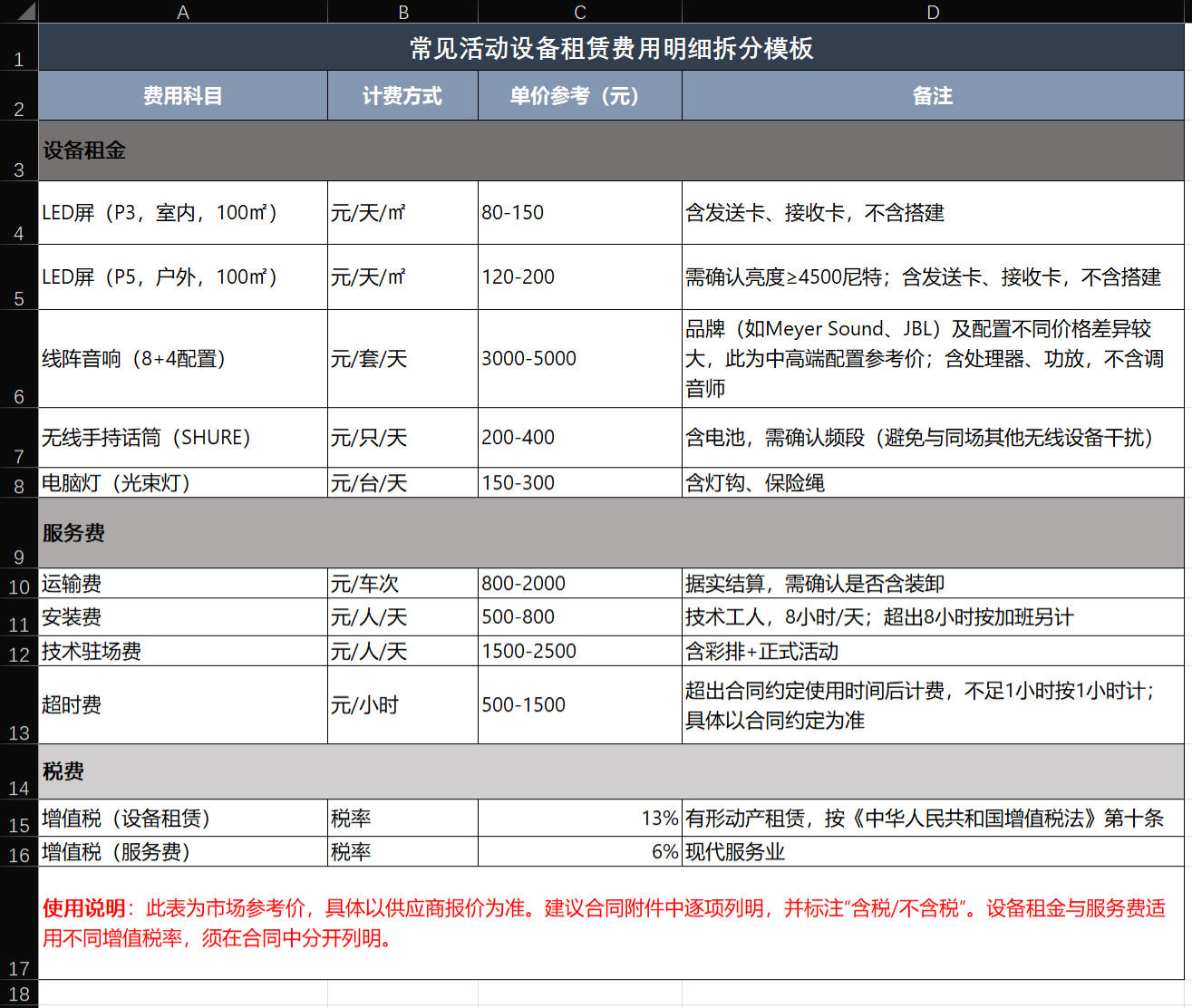The width and height of the screenshot is (1192, 1008).
Task: Click the 费用科目 header cell
Action: (183, 96)
